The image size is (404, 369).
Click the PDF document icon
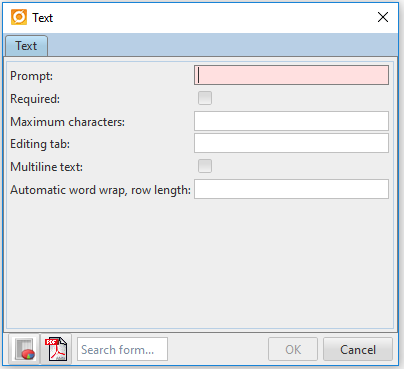click(56, 349)
